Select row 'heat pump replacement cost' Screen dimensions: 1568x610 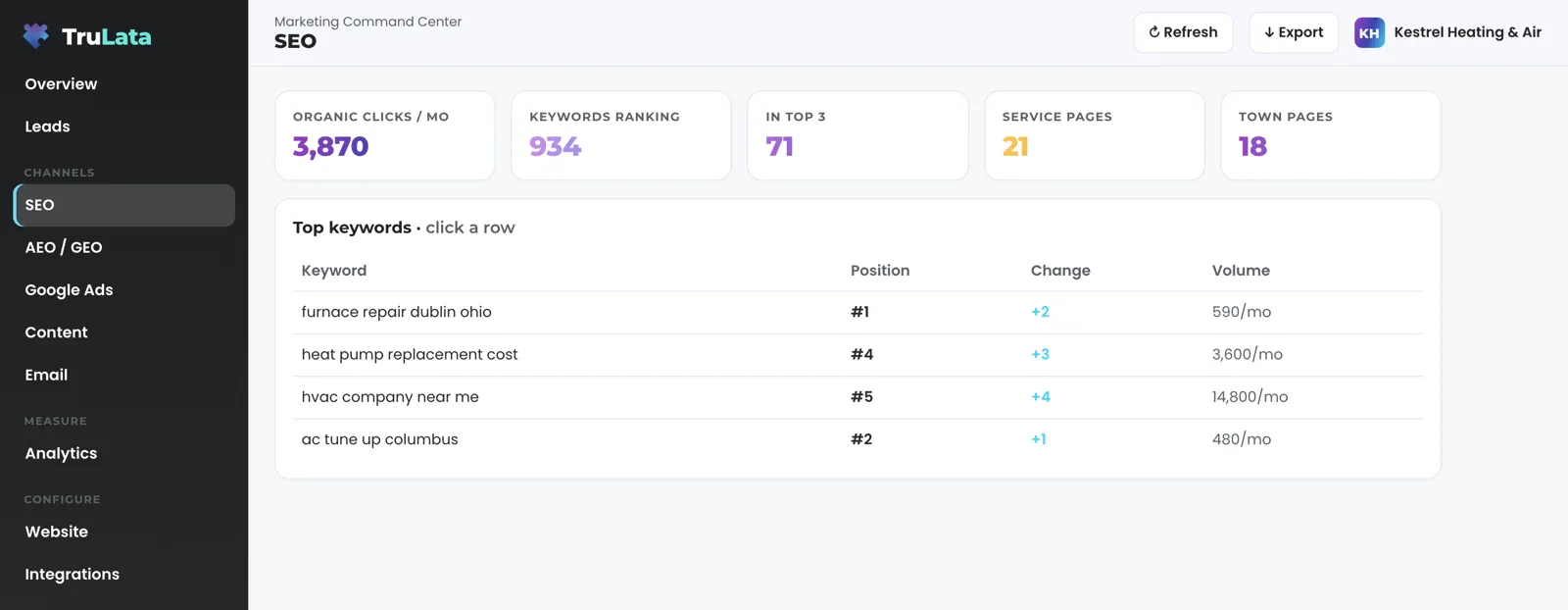click(857, 354)
